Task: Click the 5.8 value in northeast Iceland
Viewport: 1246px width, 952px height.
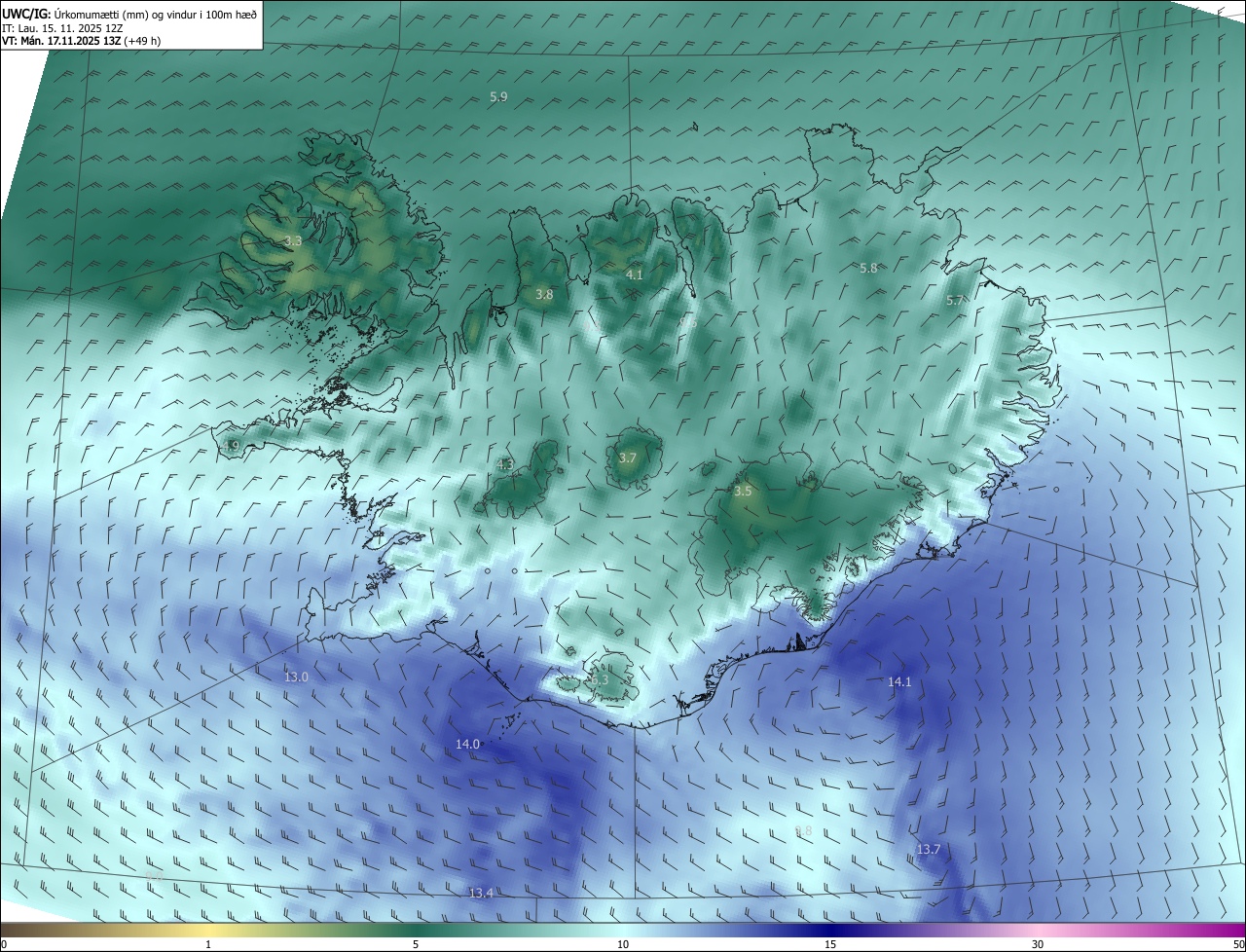Action: [868, 268]
